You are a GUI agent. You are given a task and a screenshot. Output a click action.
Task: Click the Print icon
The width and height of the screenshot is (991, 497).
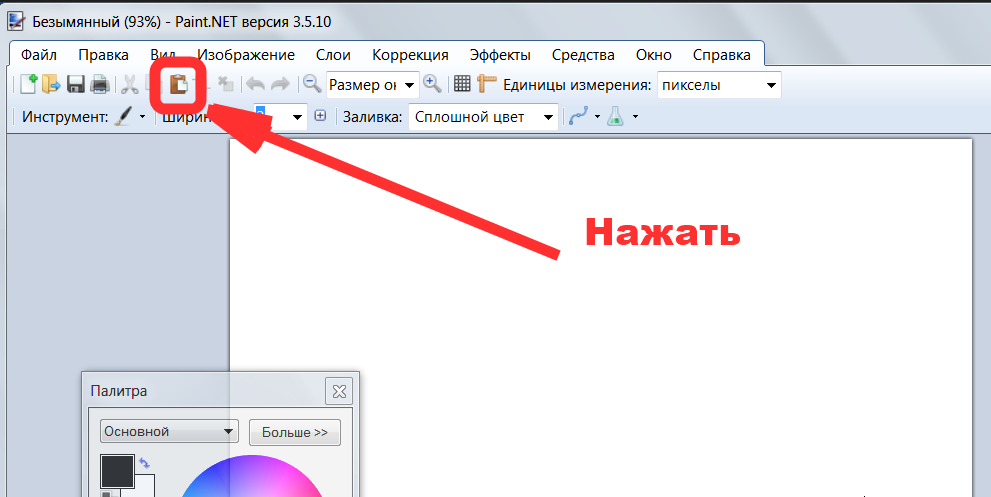[100, 84]
